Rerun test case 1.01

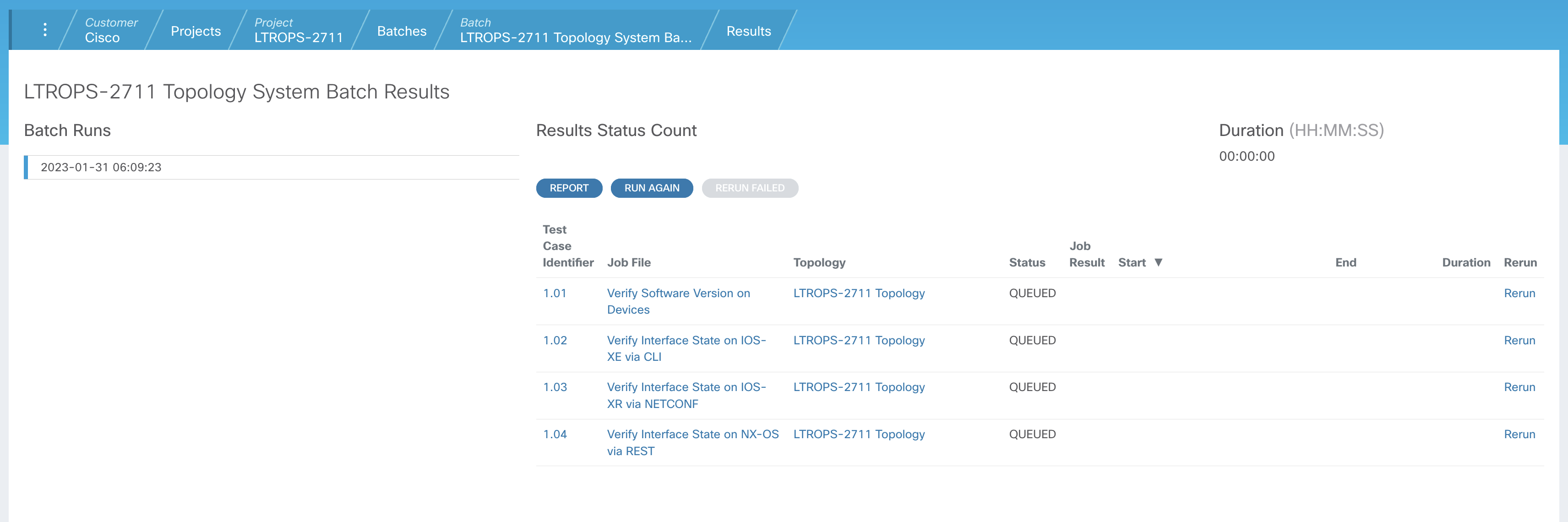click(1519, 293)
